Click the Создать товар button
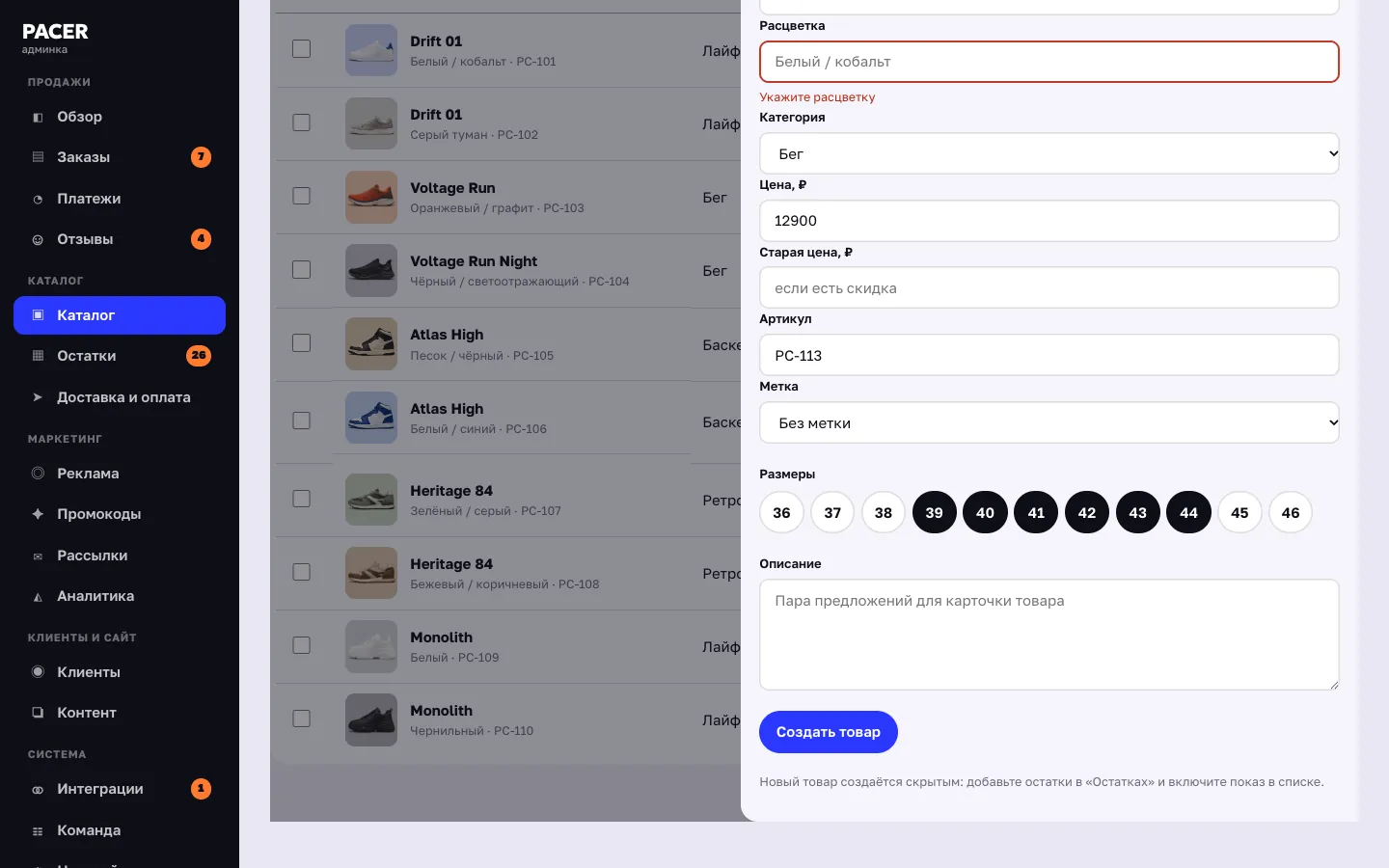Viewport: 1389px width, 868px height. click(829, 732)
